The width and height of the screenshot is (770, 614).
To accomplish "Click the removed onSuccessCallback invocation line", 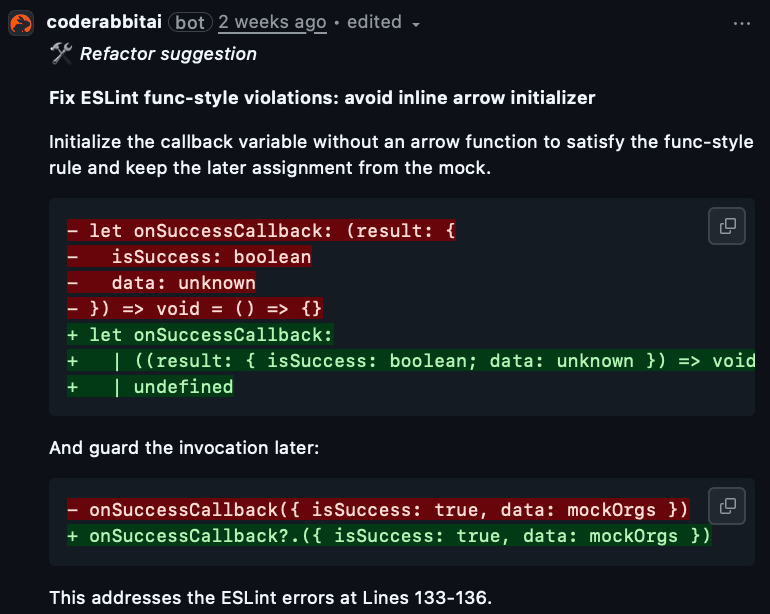I will point(378,510).
